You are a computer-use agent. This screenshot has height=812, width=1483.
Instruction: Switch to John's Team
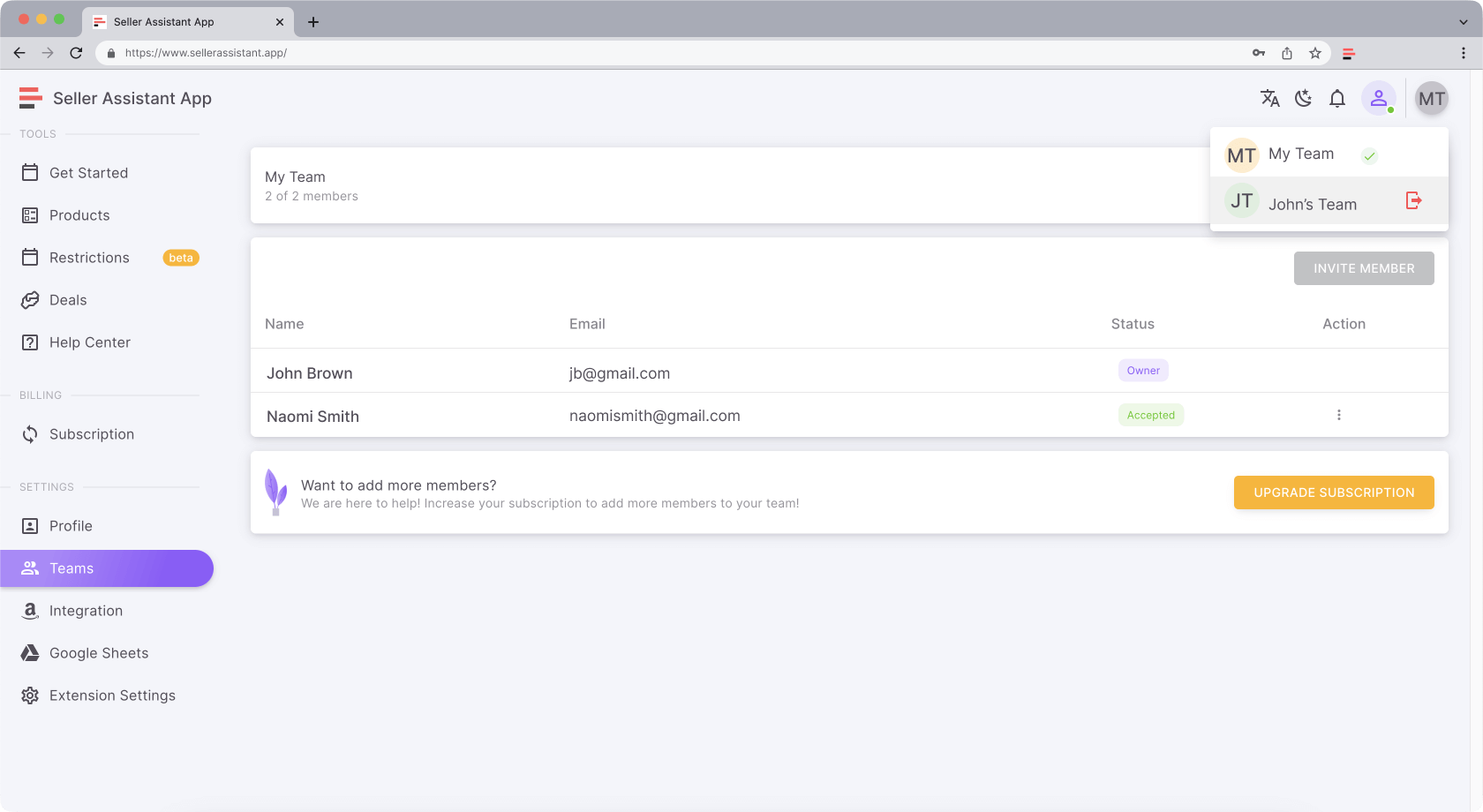(x=1312, y=205)
